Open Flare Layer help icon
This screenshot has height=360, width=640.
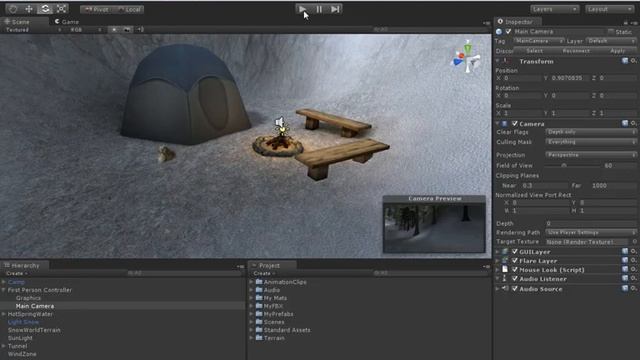(x=625, y=260)
